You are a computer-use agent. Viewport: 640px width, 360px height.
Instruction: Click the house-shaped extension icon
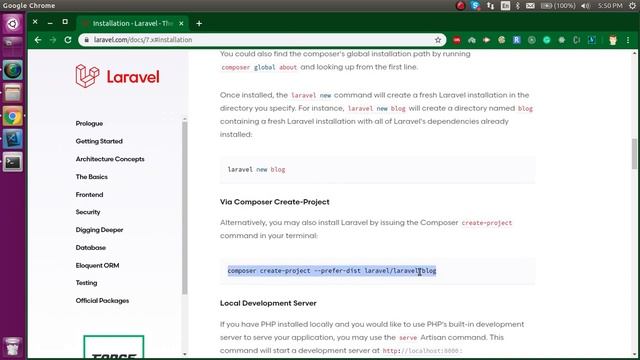[472, 40]
